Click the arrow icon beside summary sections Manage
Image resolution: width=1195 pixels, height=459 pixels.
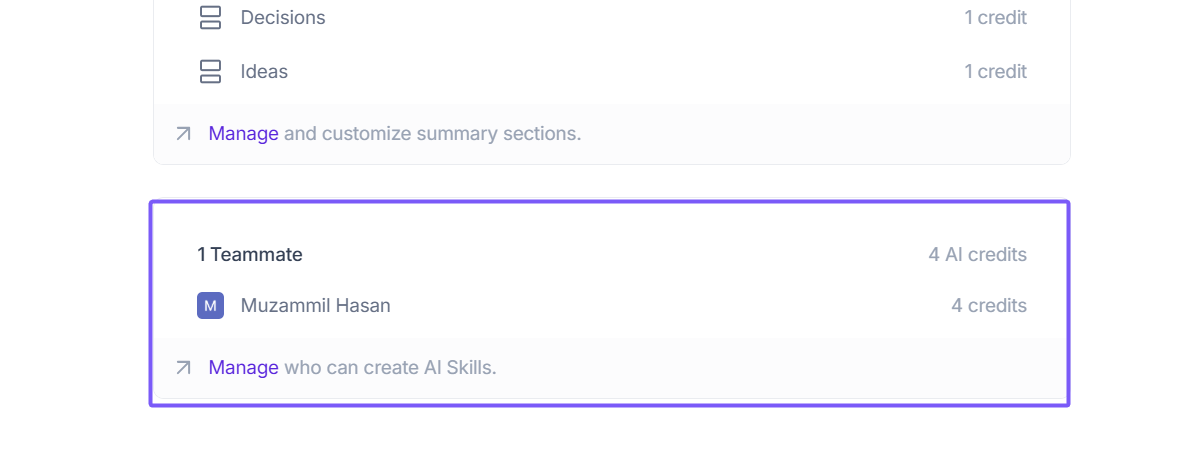183,134
